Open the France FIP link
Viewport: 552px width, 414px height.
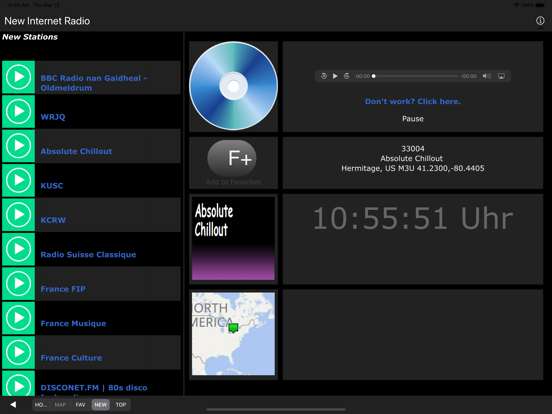(x=63, y=289)
